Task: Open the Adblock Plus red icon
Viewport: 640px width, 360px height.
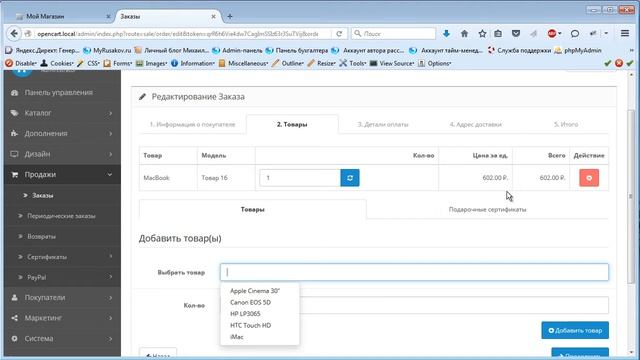Action: coord(552,33)
